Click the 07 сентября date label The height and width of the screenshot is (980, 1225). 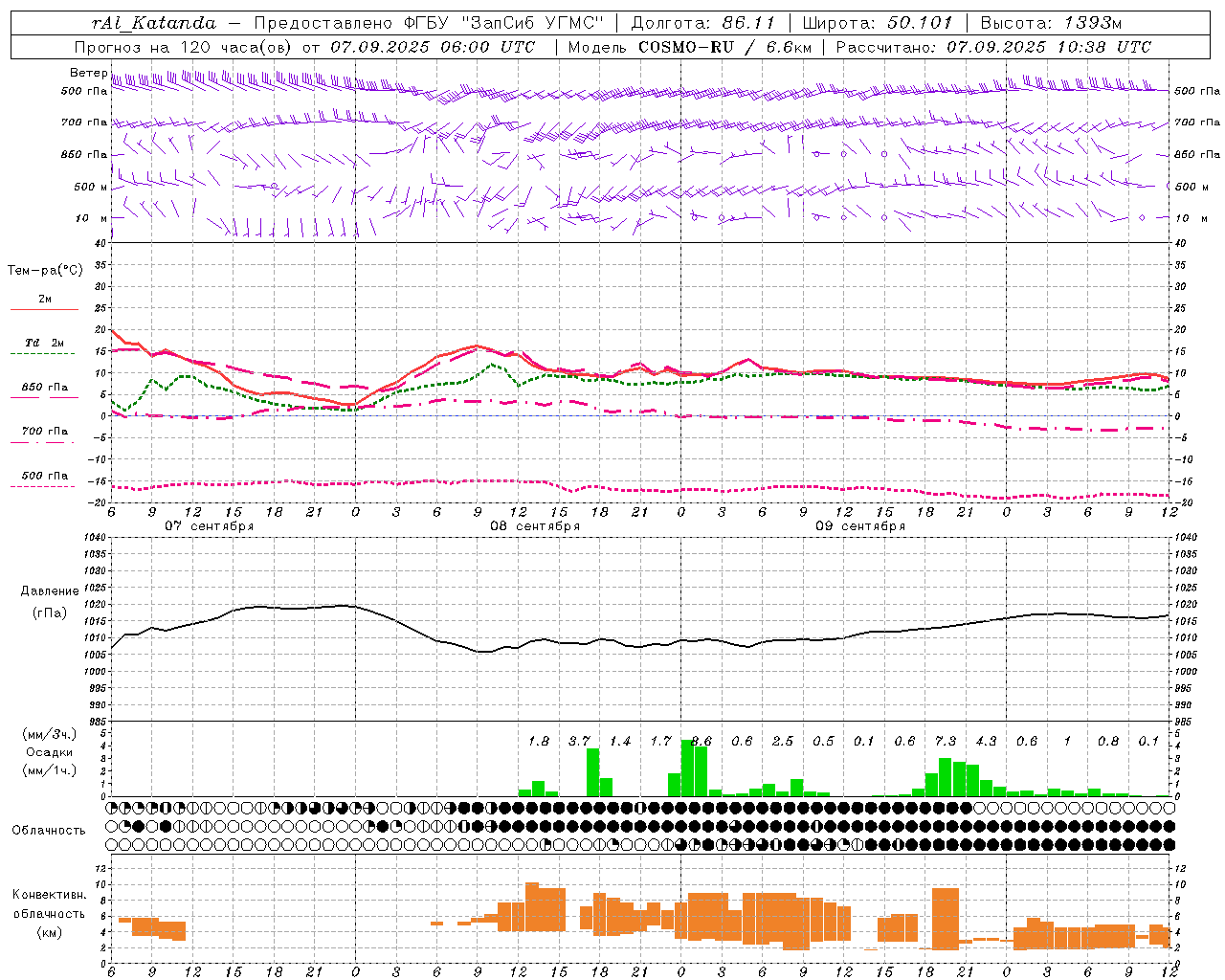click(x=209, y=526)
